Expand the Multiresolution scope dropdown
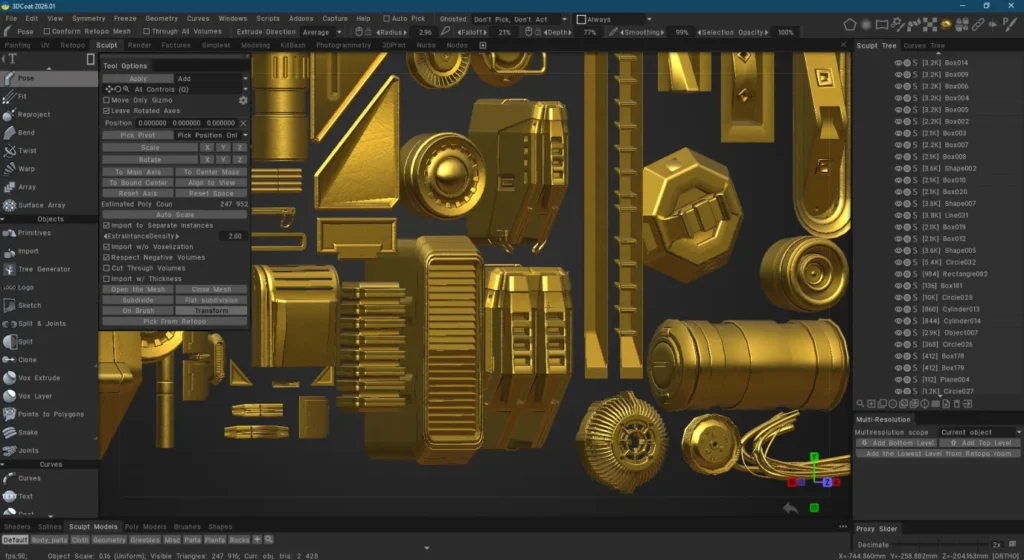This screenshot has height=560, width=1024. tap(978, 432)
